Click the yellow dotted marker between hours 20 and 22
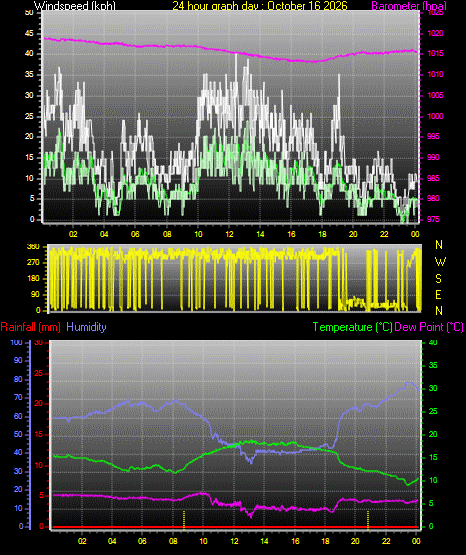 [x=368, y=520]
